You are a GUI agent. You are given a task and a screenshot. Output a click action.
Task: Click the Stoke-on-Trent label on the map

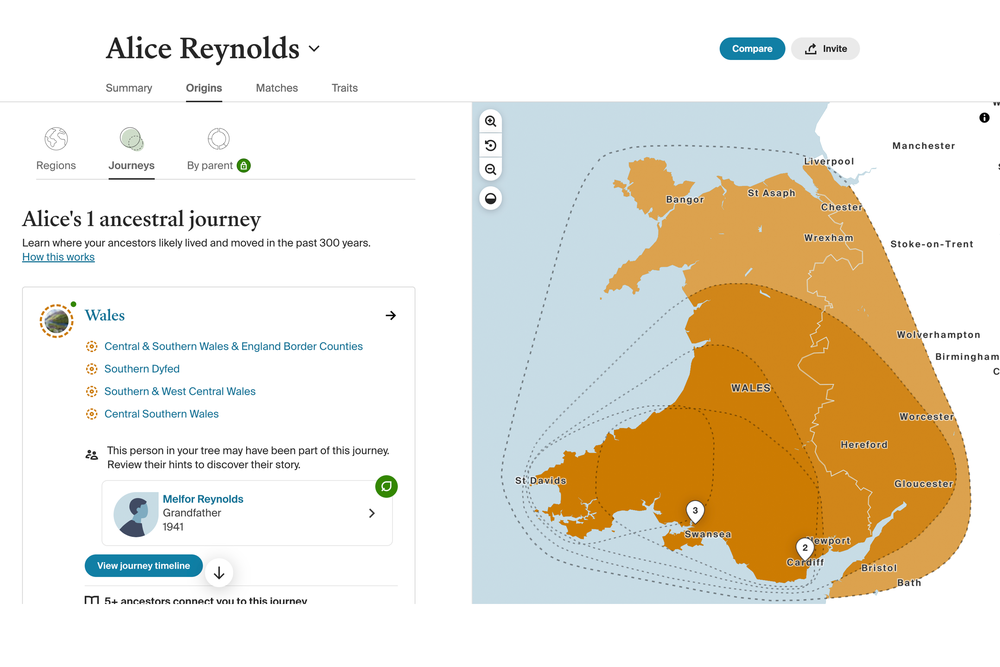(x=932, y=244)
